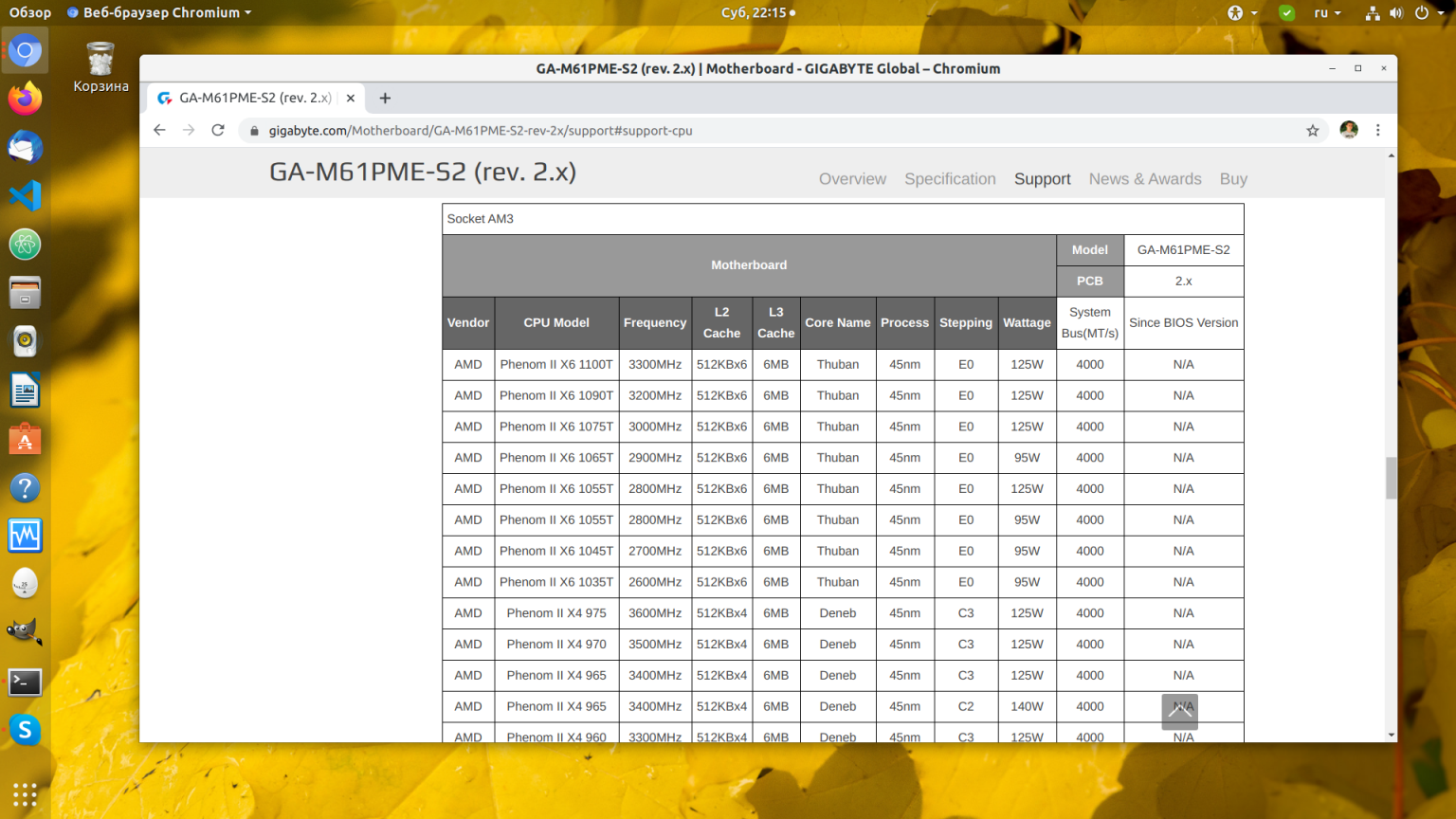Open a new browser tab

(385, 98)
